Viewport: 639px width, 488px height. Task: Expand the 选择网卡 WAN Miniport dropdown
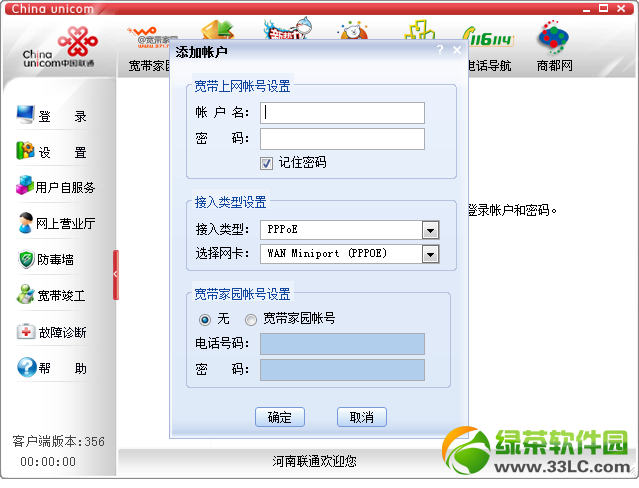point(430,254)
